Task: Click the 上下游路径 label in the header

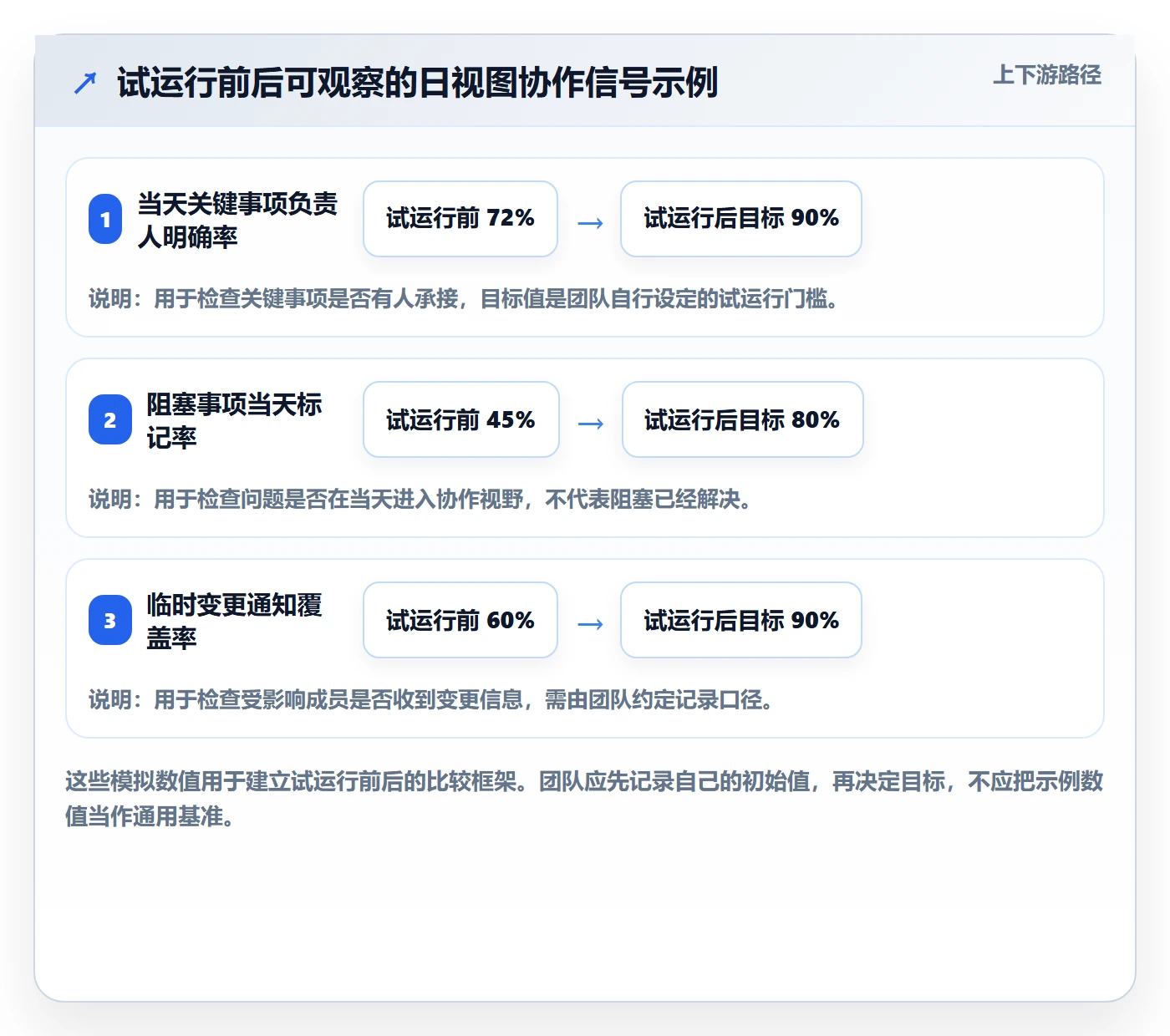Action: pos(1047,75)
